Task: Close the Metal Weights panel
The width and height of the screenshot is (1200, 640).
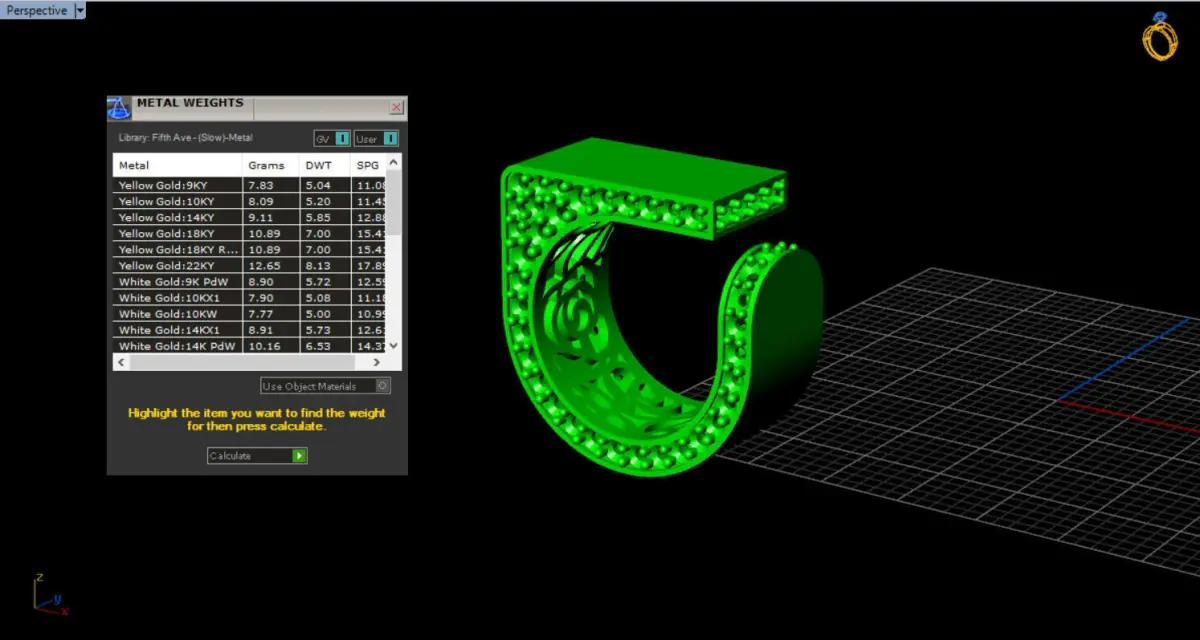Action: tap(397, 107)
